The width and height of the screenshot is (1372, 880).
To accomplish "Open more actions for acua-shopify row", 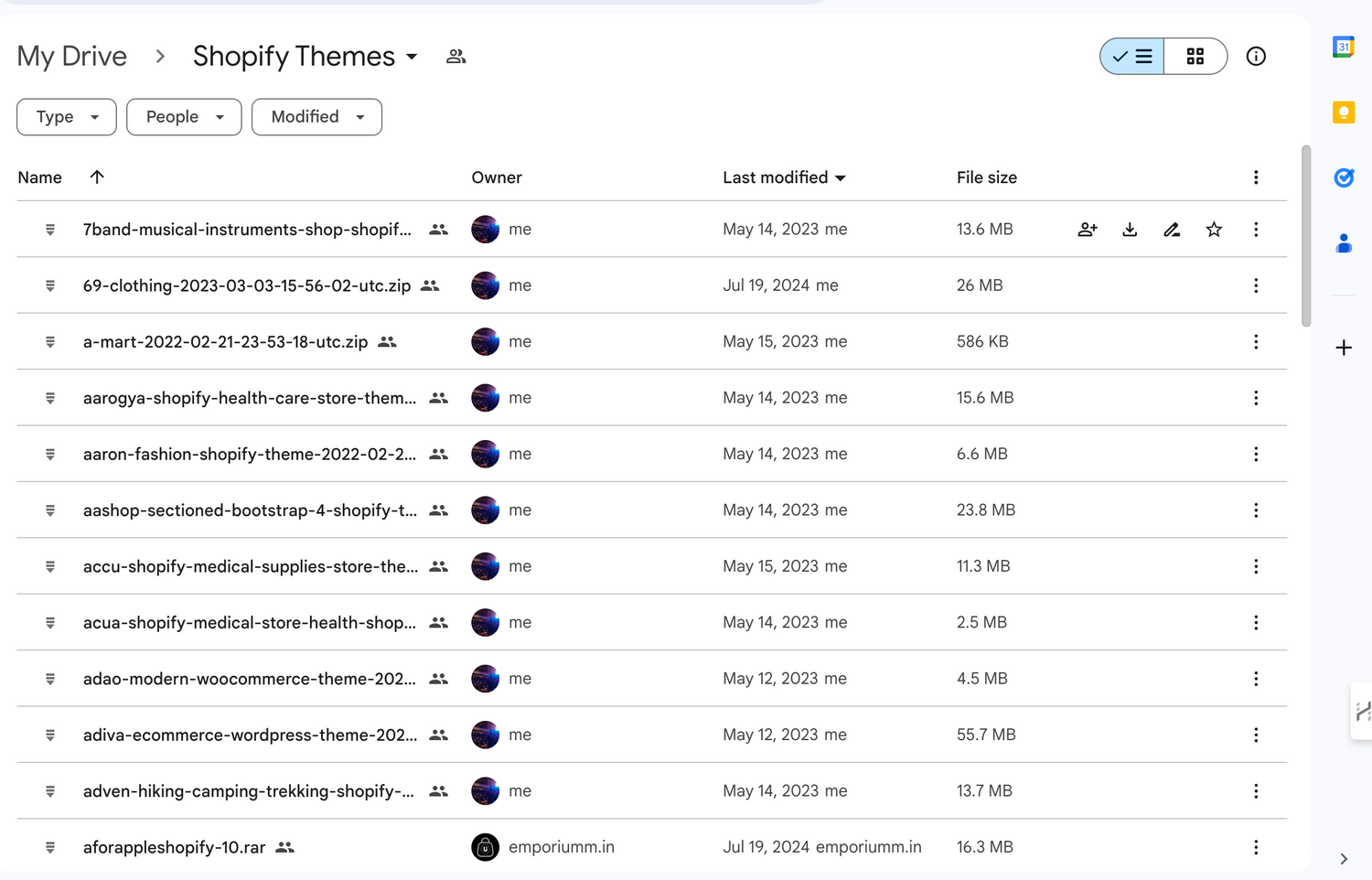I will coord(1256,622).
